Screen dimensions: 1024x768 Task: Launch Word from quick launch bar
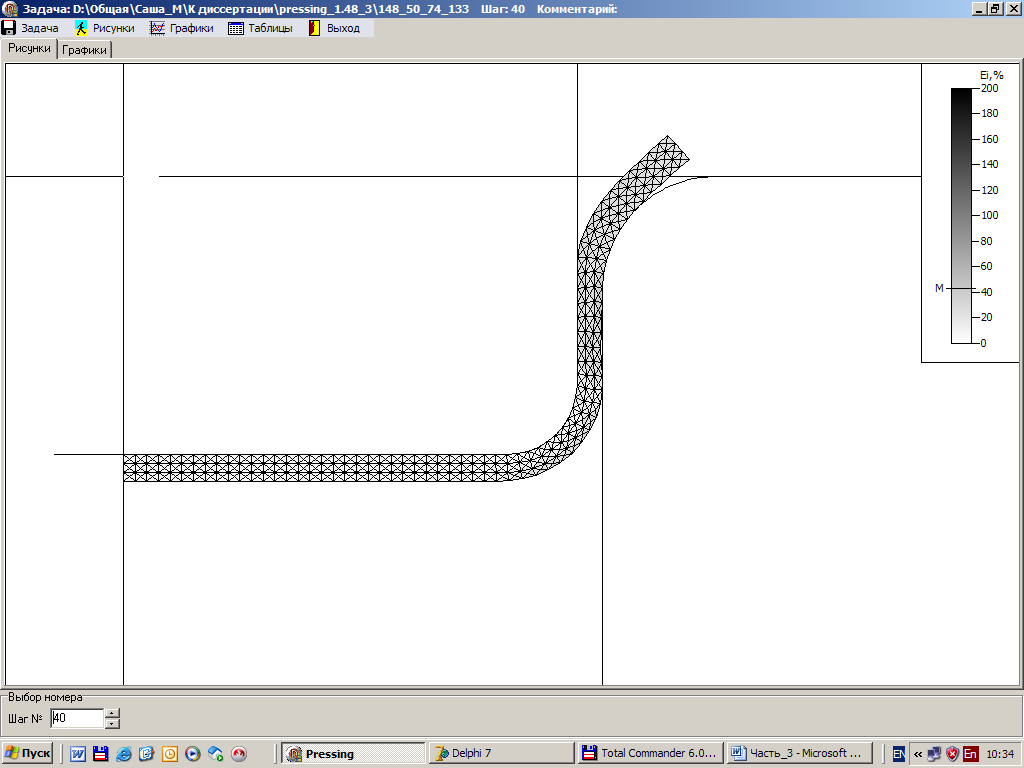[x=78, y=754]
